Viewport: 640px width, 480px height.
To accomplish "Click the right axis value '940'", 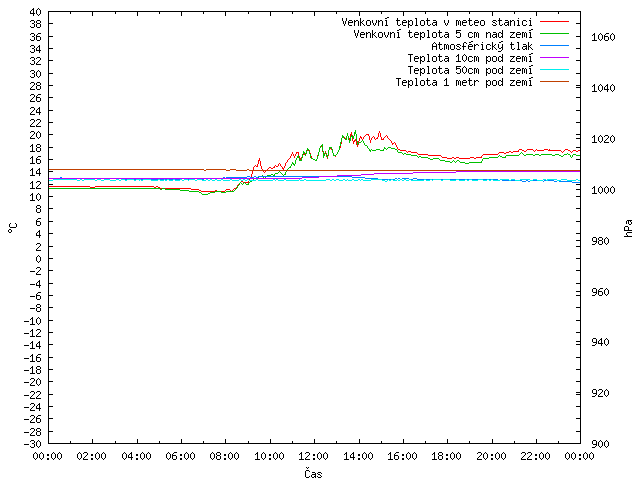I will pos(600,342).
